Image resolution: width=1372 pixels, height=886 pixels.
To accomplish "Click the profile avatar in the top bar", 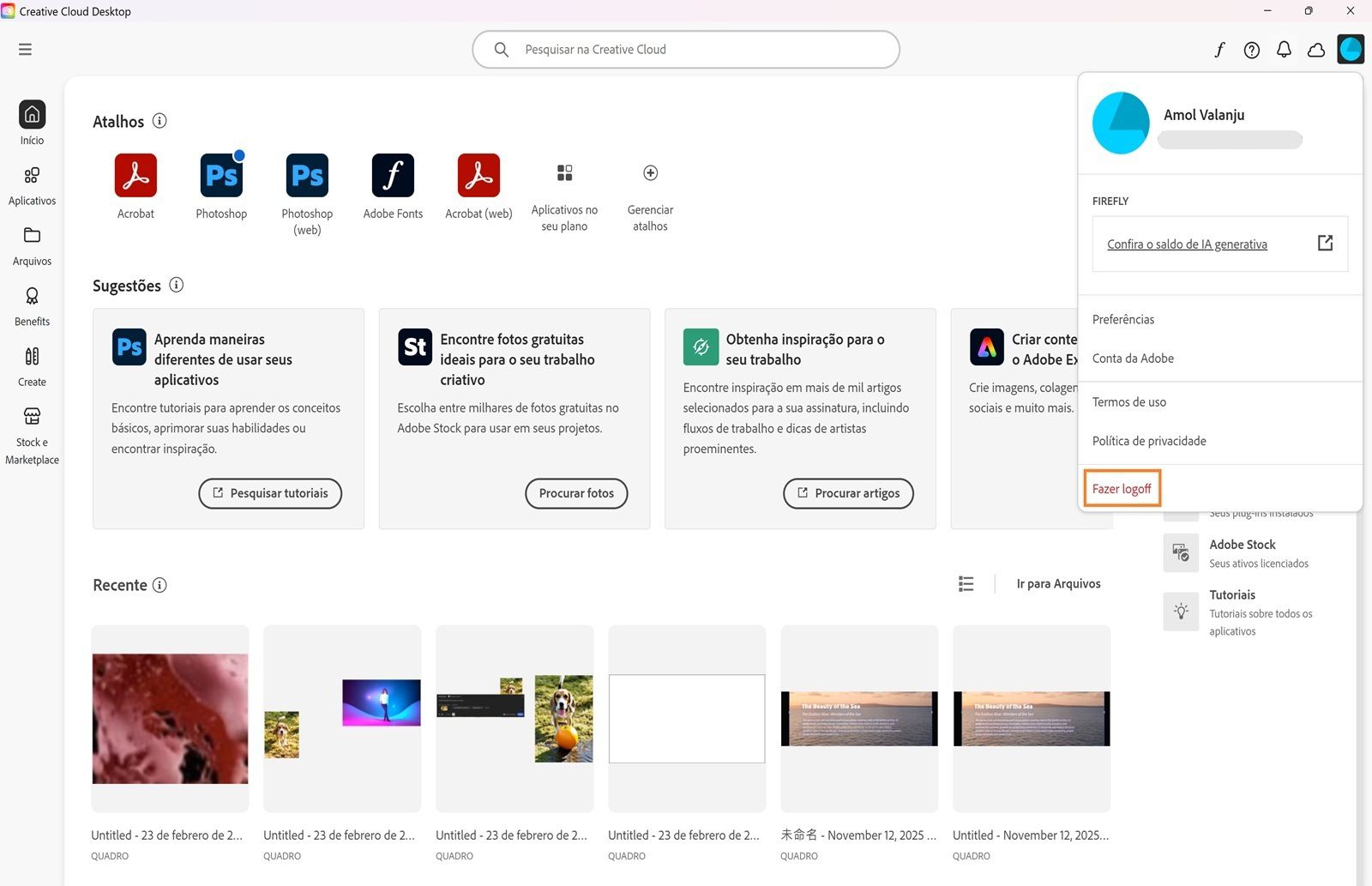I will pos(1351,49).
